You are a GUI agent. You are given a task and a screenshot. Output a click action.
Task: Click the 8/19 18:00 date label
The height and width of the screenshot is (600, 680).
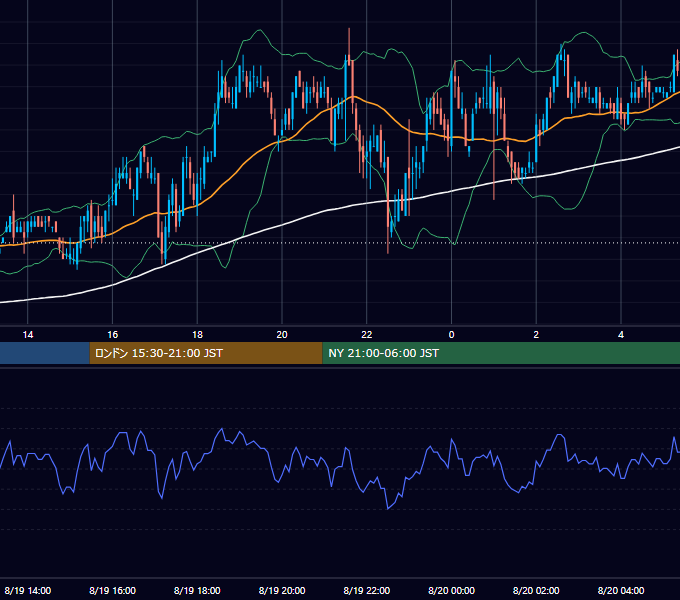coord(197,590)
